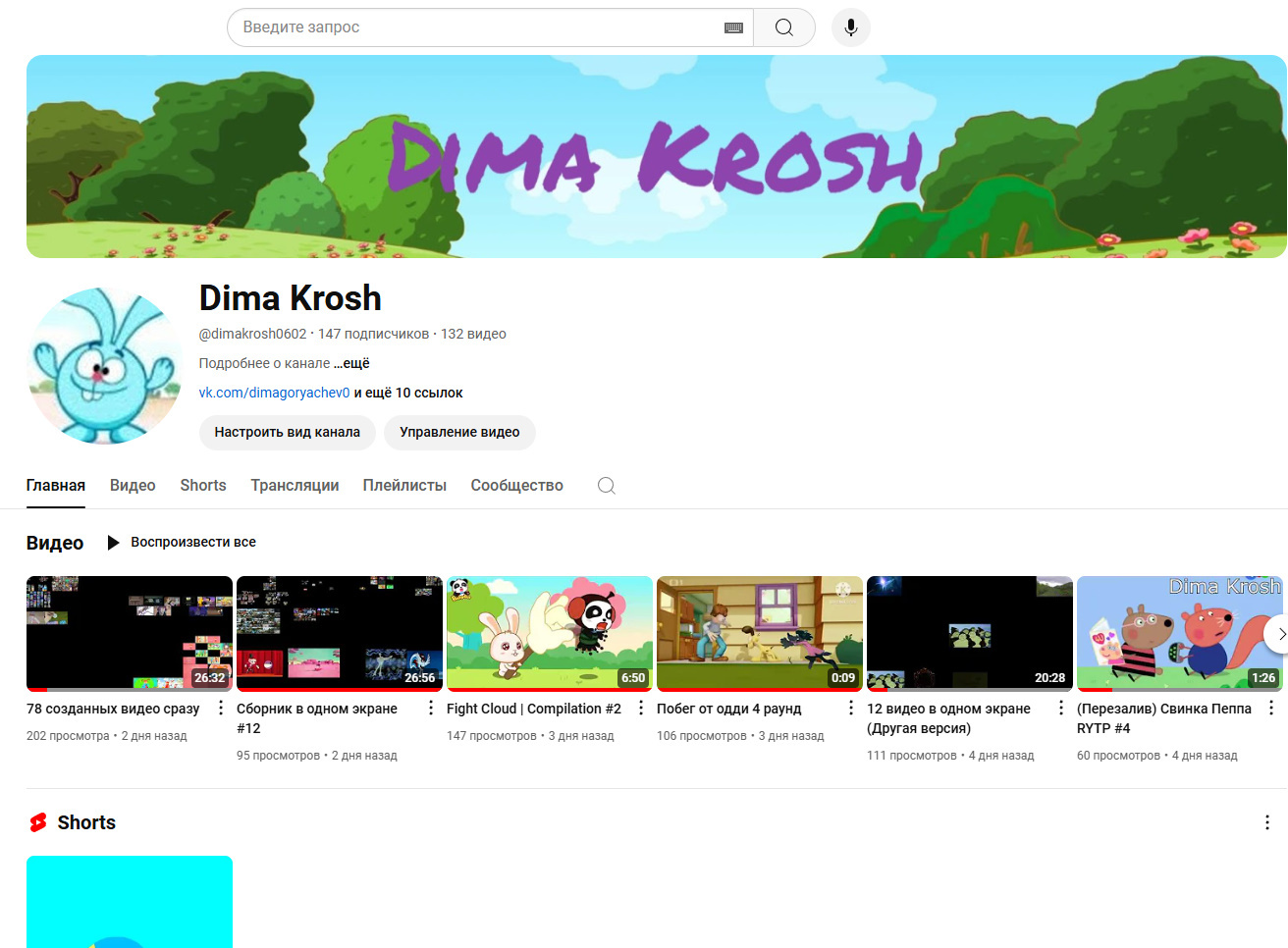Viewport: 1288px width, 948px height.
Task: Select the Плейлисты tab
Action: (404, 486)
